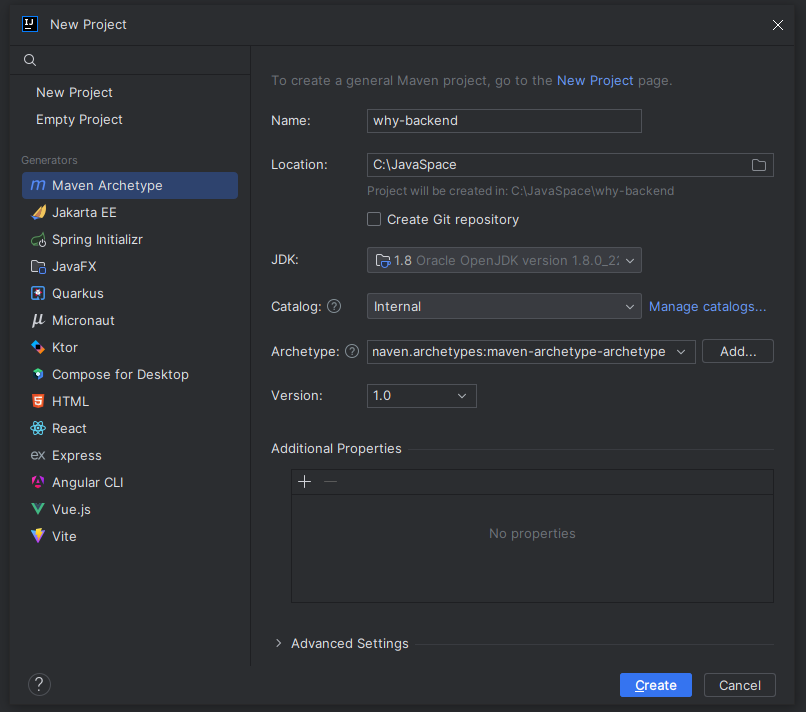Click the Compose for Desktop icon
Screen dimensions: 806x712
tap(38, 374)
